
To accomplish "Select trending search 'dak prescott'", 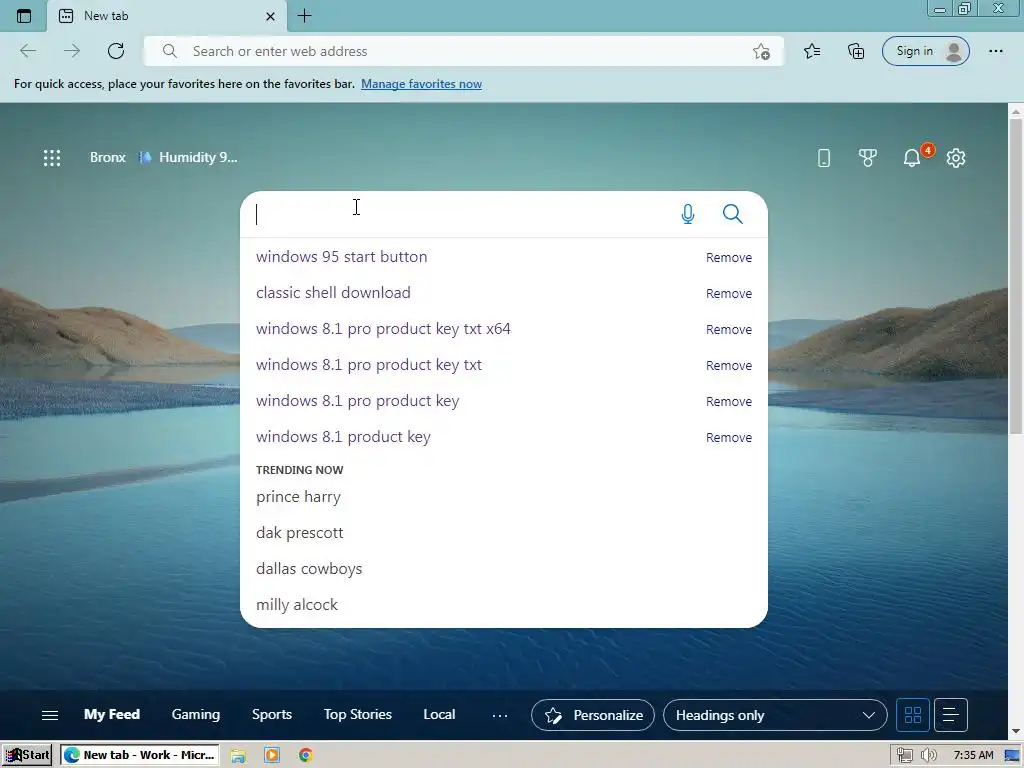I will coord(300,533).
